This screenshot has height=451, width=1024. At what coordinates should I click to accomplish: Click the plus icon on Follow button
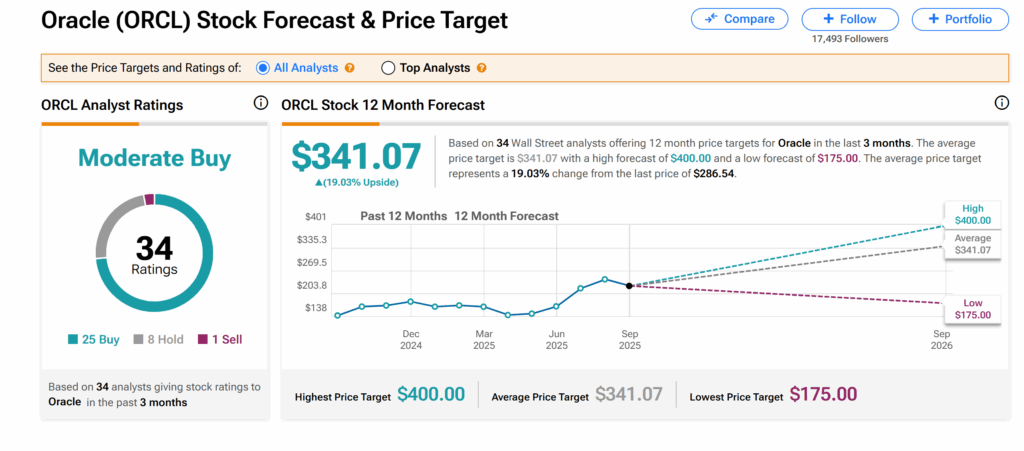pos(829,19)
